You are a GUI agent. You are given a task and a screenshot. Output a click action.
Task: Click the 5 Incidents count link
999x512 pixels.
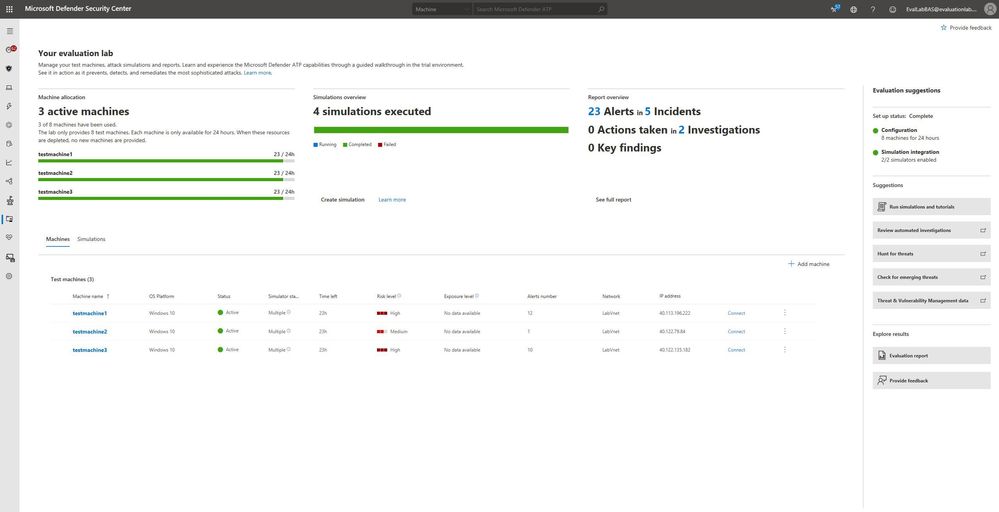647,111
